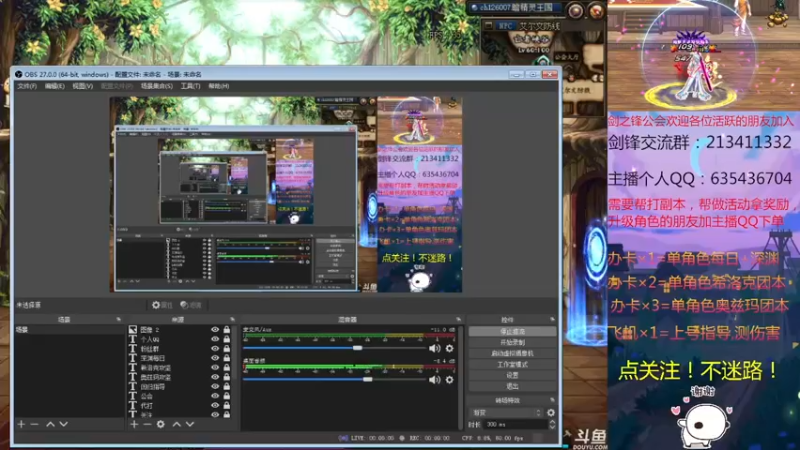Open desktop audio settings gear
Image resolution: width=800 pixels, height=450 pixels.
(449, 380)
